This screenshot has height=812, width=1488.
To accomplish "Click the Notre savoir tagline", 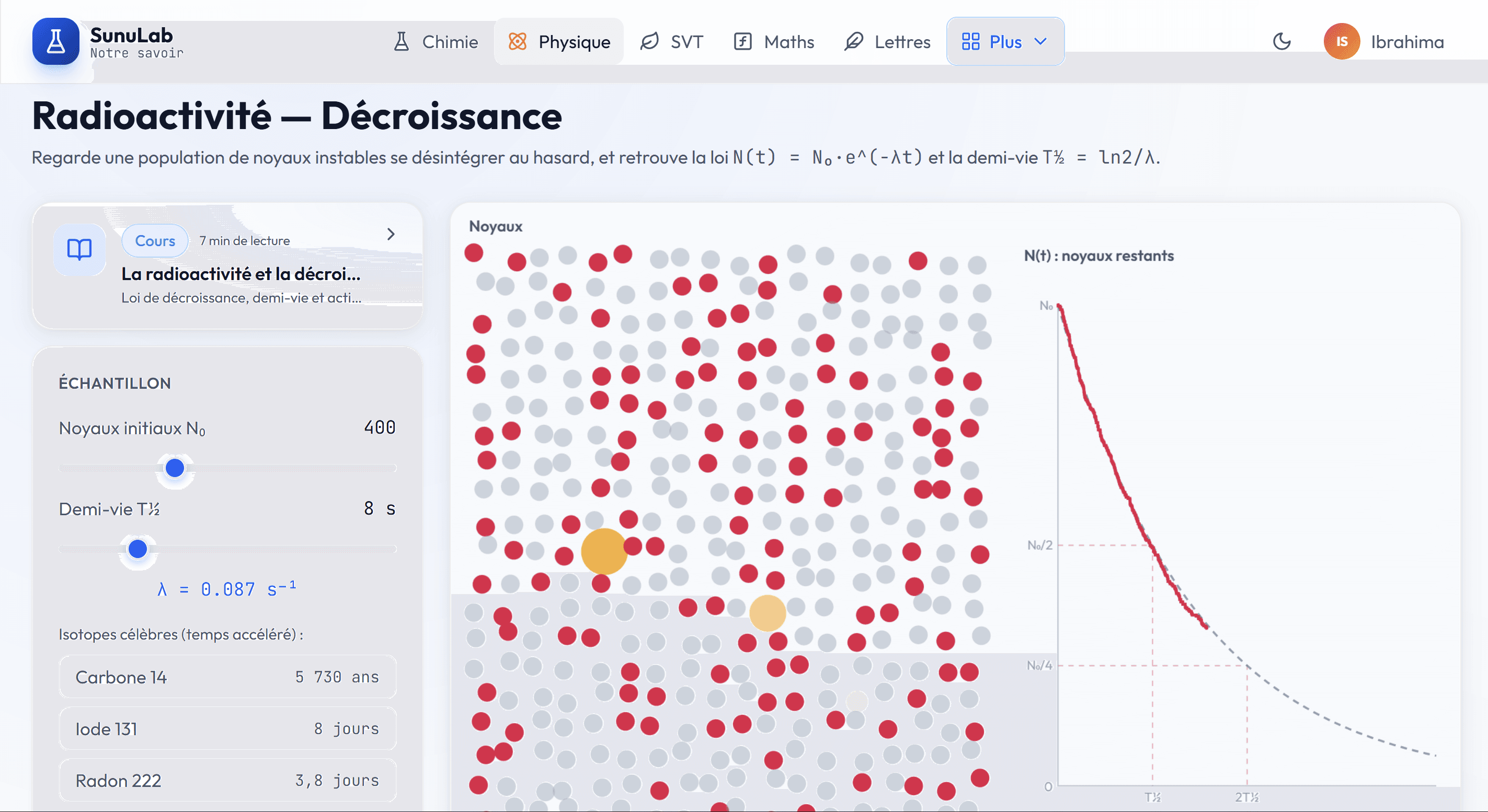I will point(136,53).
